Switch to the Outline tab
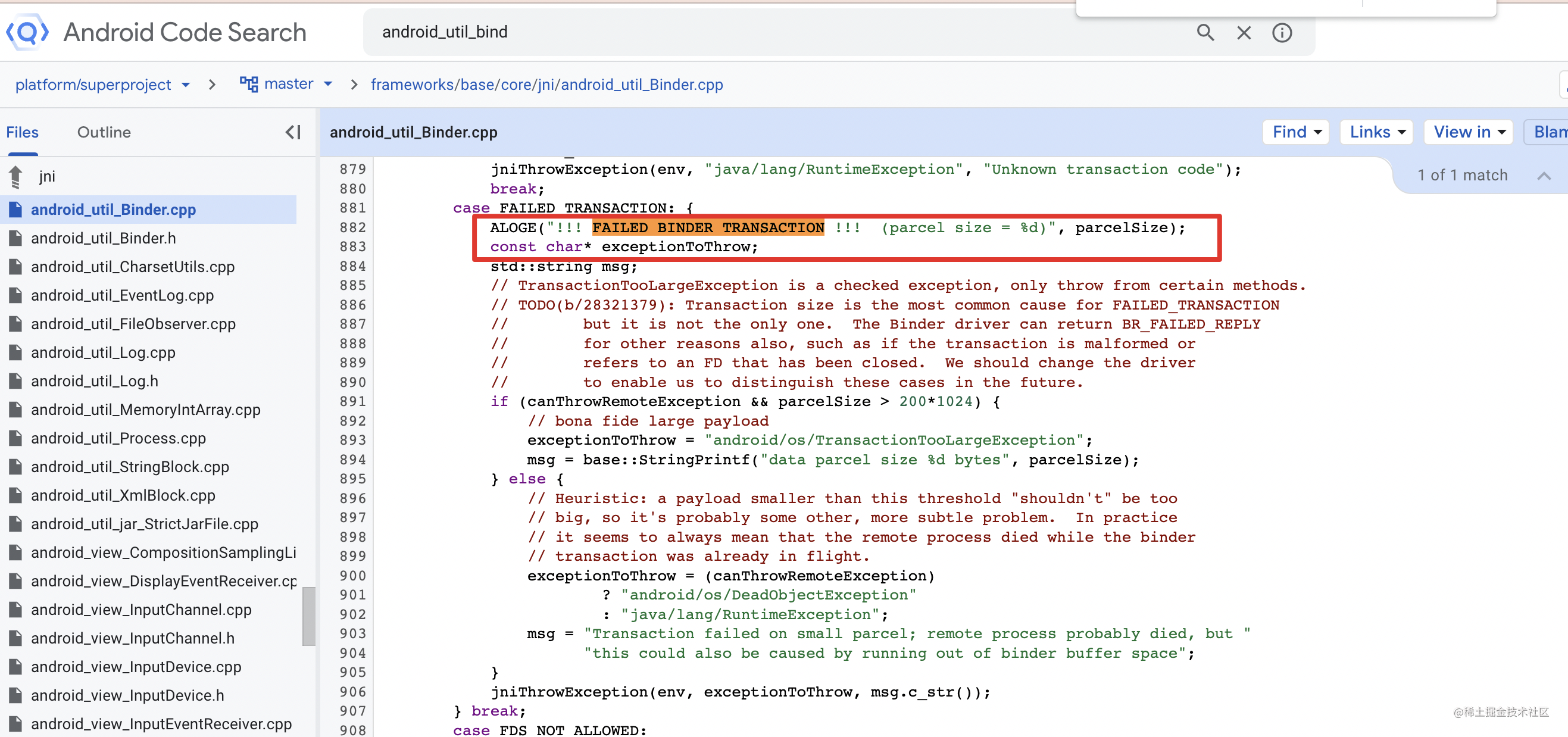 (104, 132)
